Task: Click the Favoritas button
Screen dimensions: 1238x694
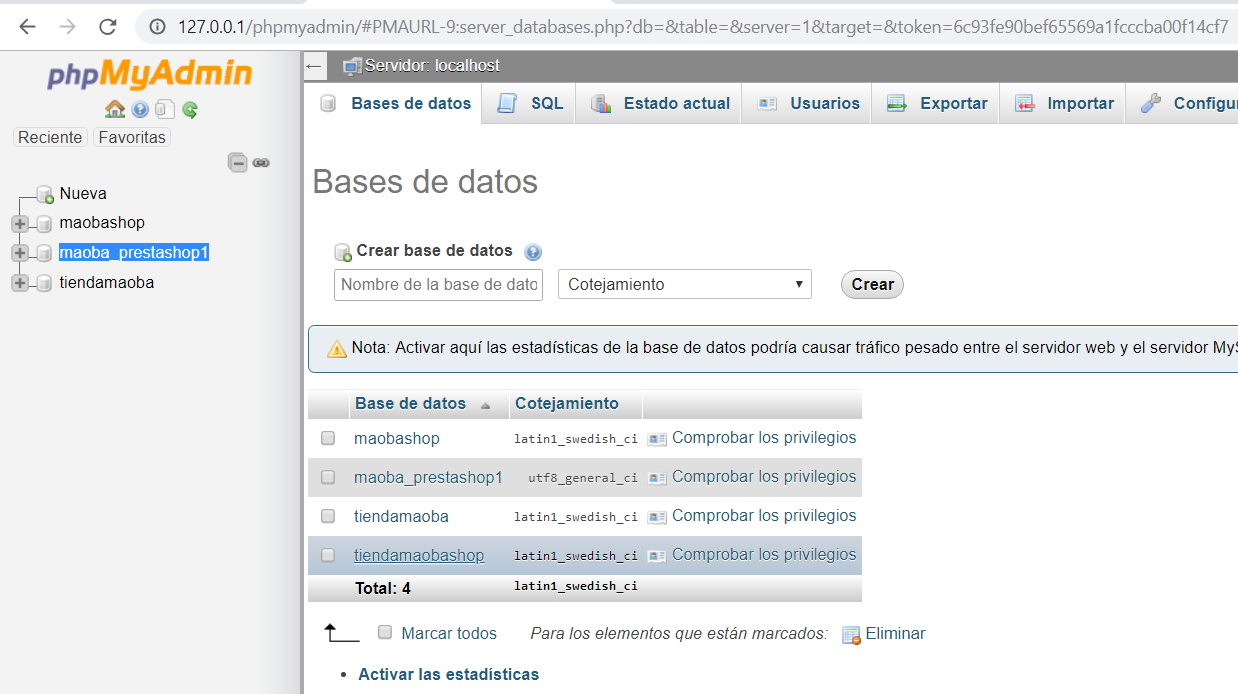Action: click(x=132, y=137)
